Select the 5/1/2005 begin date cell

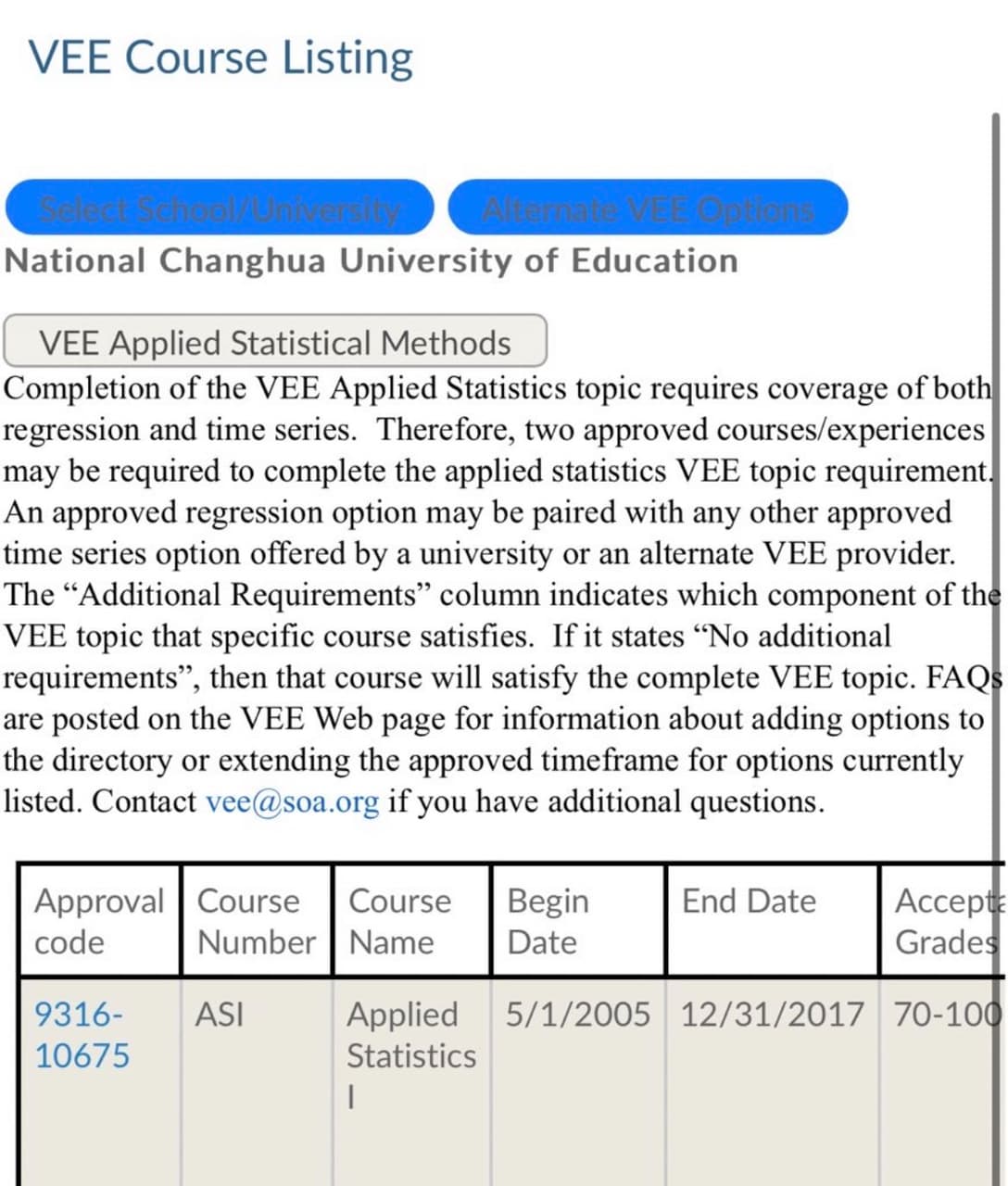coord(577,1016)
